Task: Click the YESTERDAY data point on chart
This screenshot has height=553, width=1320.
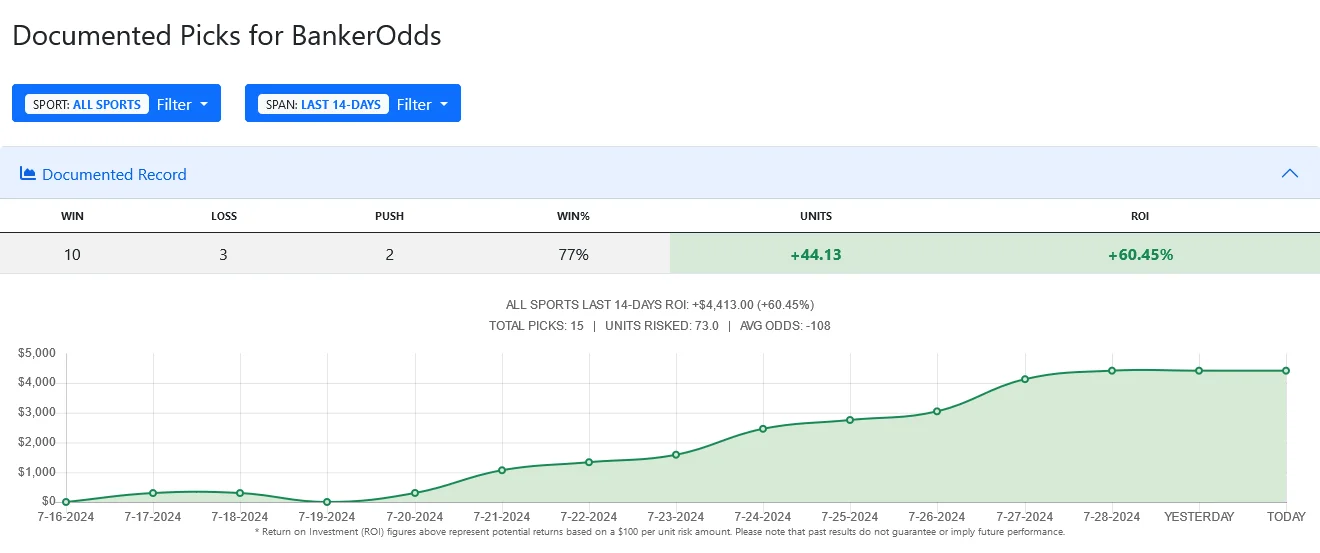Action: coord(1199,371)
